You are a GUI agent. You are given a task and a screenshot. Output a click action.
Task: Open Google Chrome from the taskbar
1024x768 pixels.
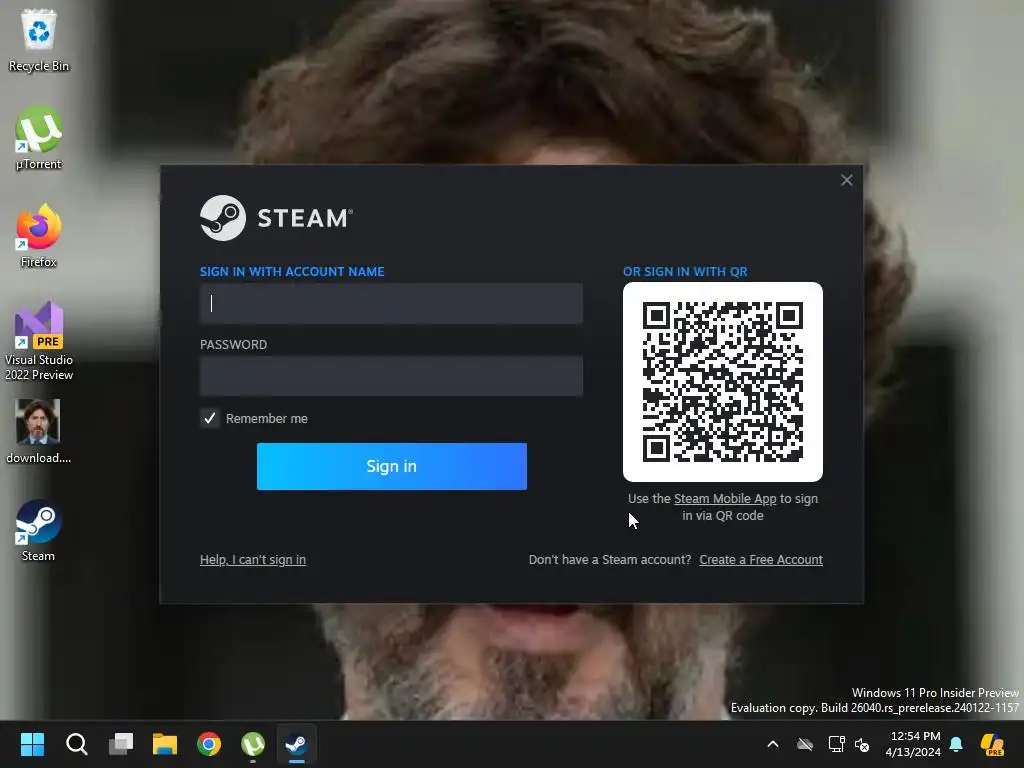[209, 744]
